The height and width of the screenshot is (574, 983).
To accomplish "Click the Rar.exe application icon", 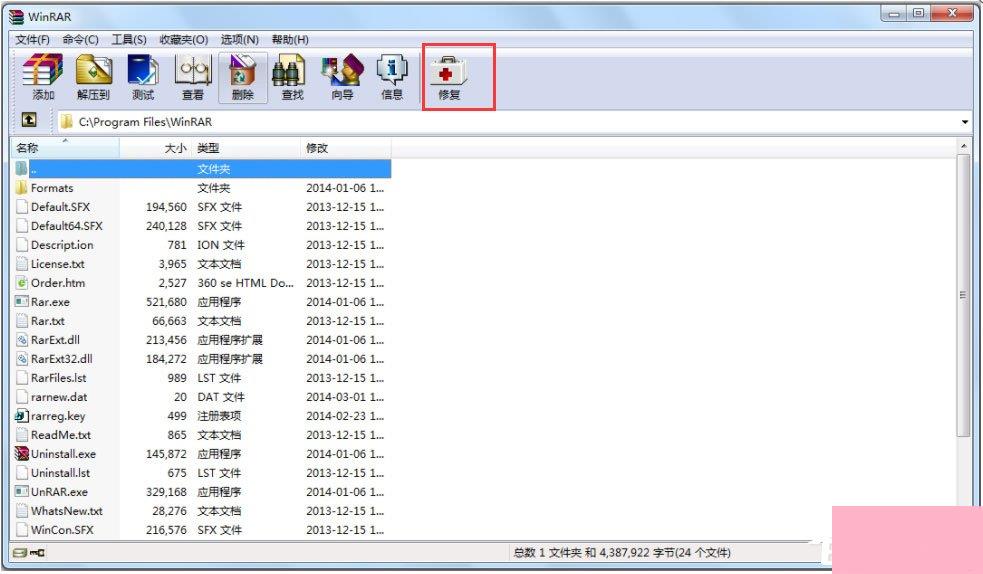I will pos(21,301).
